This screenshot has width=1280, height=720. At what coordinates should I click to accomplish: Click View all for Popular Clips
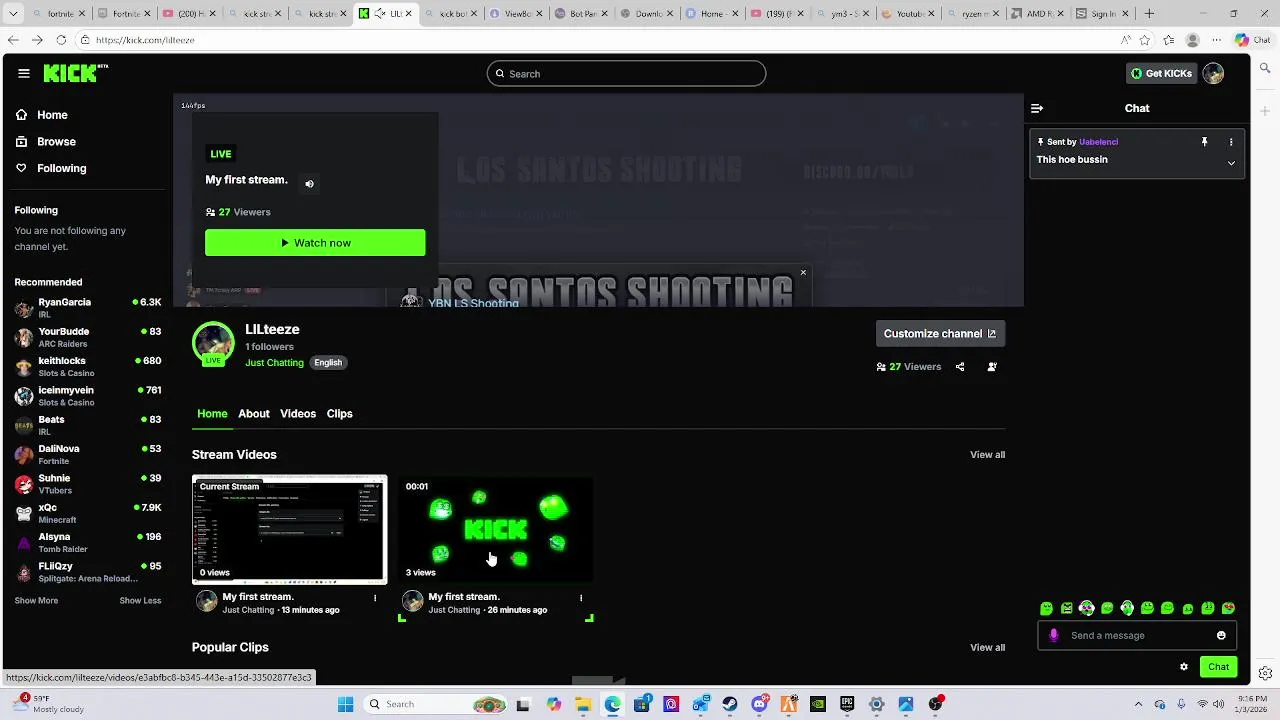(987, 648)
